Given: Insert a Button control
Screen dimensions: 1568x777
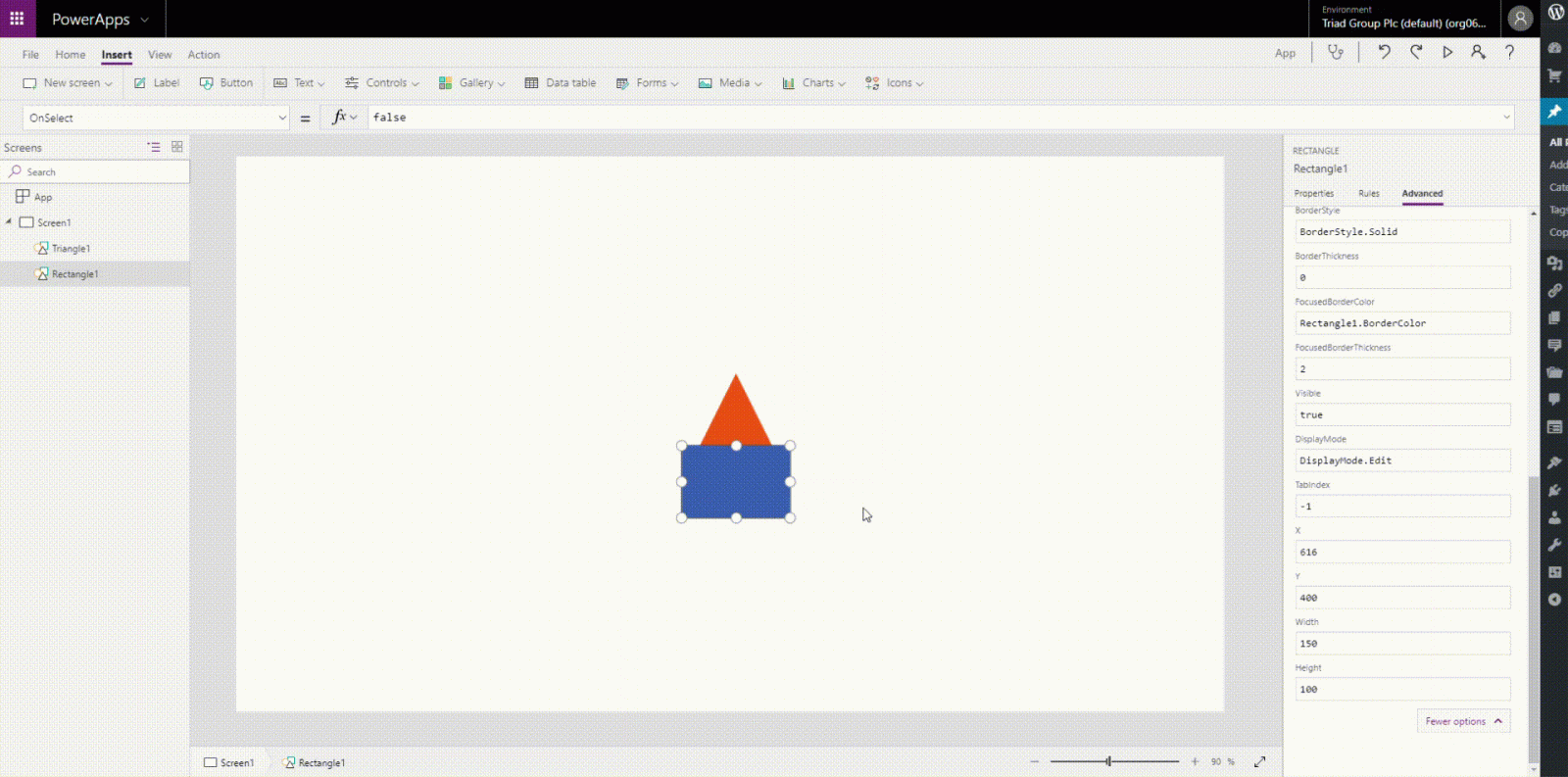Looking at the screenshot, I should (226, 83).
